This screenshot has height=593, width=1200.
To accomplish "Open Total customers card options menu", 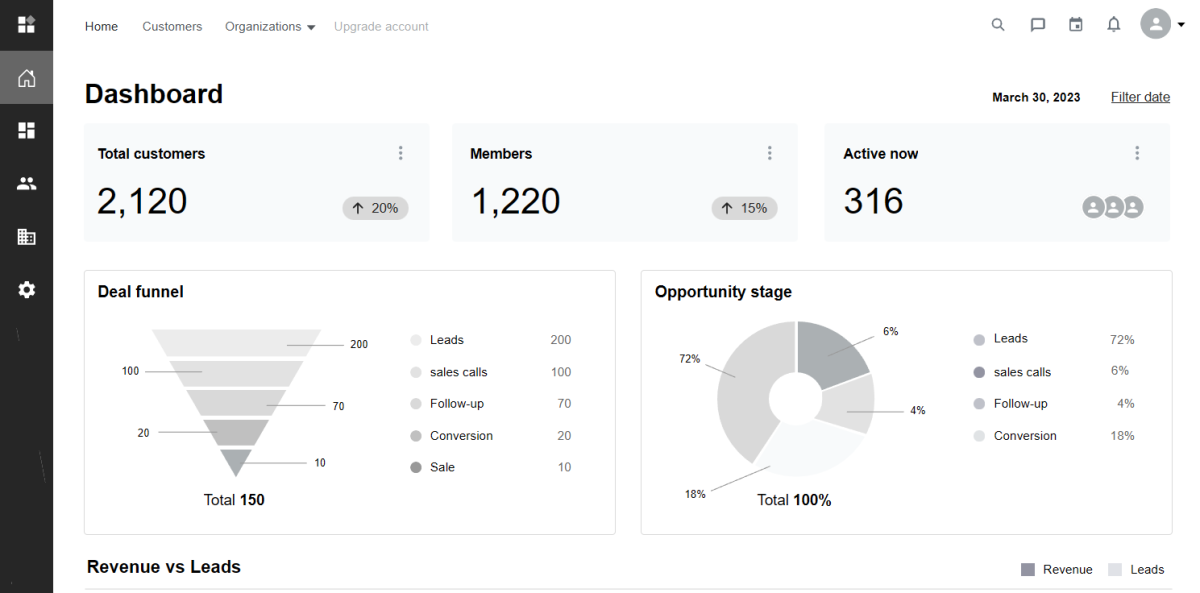I will tap(401, 153).
